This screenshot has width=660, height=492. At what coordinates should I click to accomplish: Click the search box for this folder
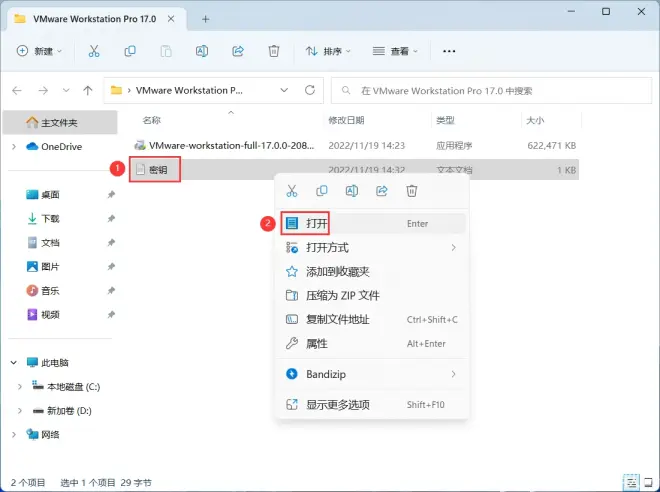tap(491, 90)
